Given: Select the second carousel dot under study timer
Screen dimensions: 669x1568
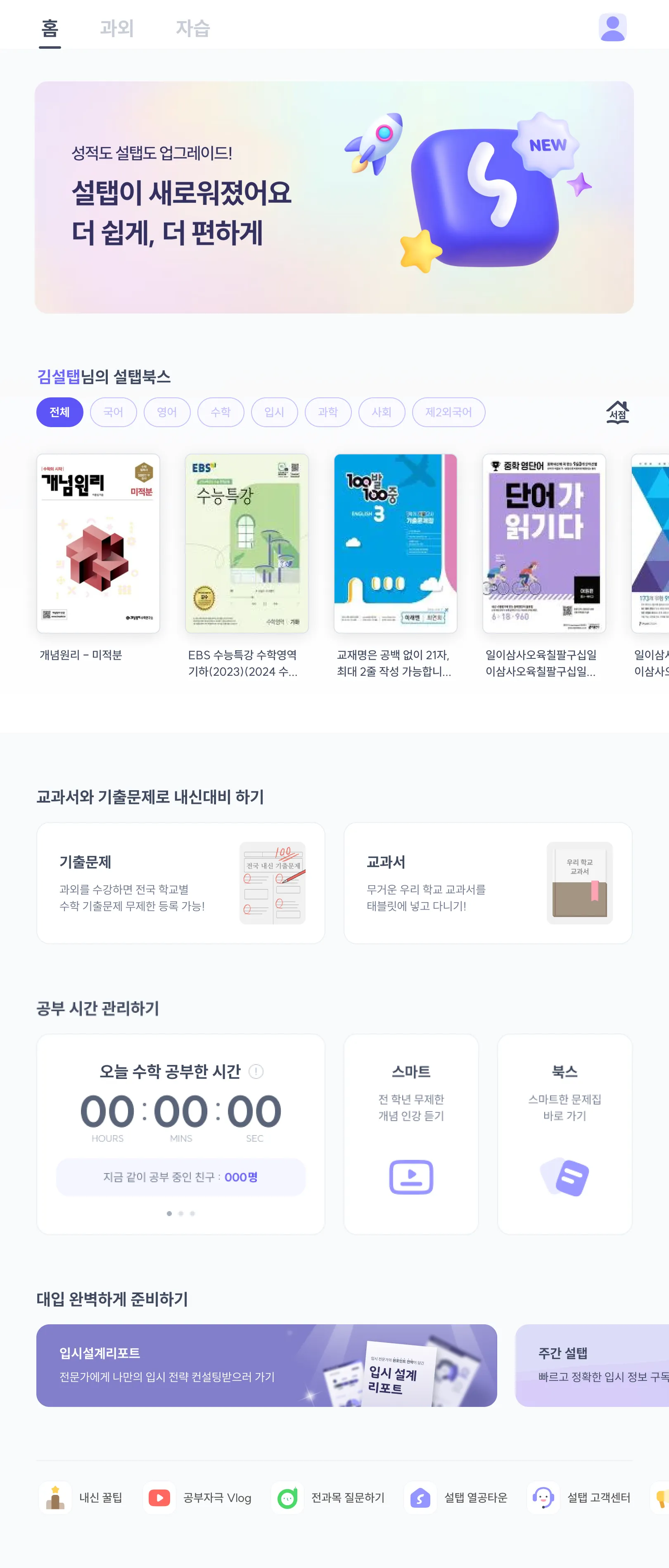Looking at the screenshot, I should 181,1213.
